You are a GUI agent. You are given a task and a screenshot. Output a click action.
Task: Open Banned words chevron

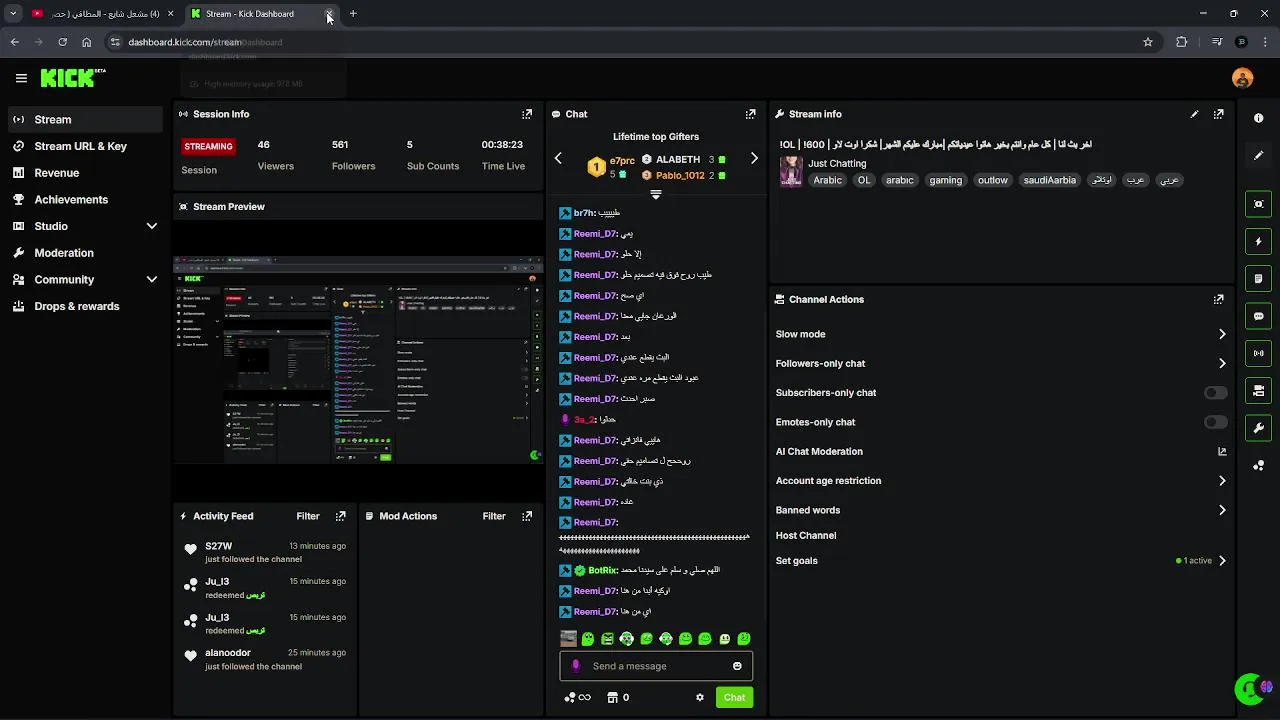click(x=1222, y=510)
